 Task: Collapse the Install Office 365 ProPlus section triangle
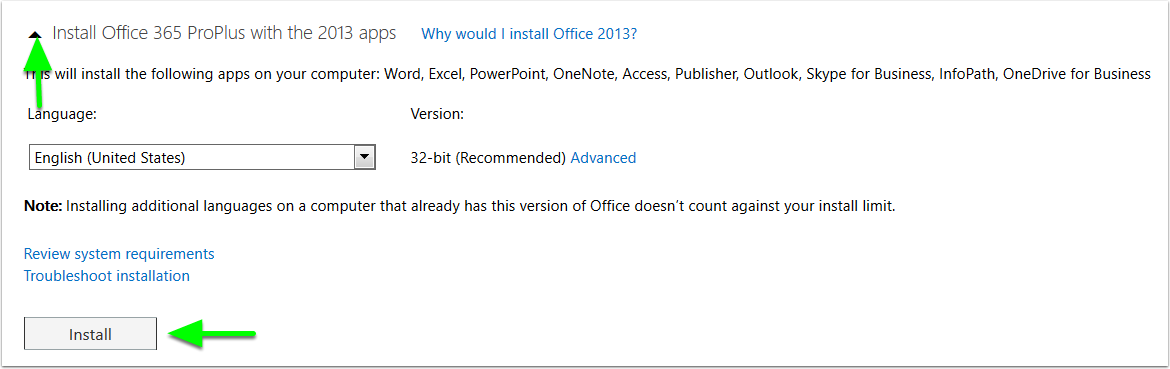click(36, 34)
